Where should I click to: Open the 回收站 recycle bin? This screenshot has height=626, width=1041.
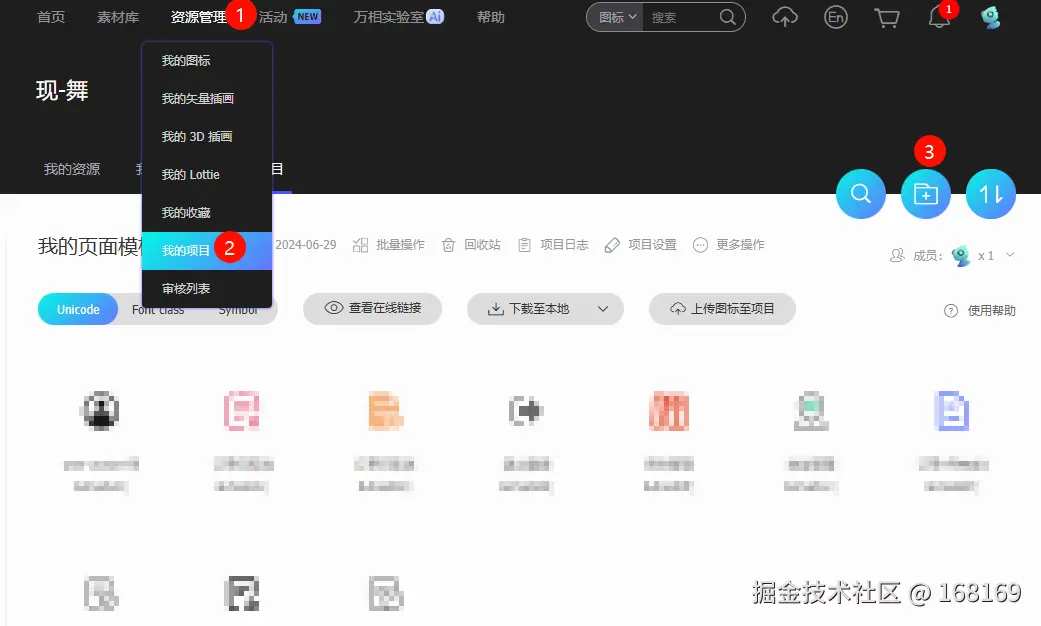471,244
